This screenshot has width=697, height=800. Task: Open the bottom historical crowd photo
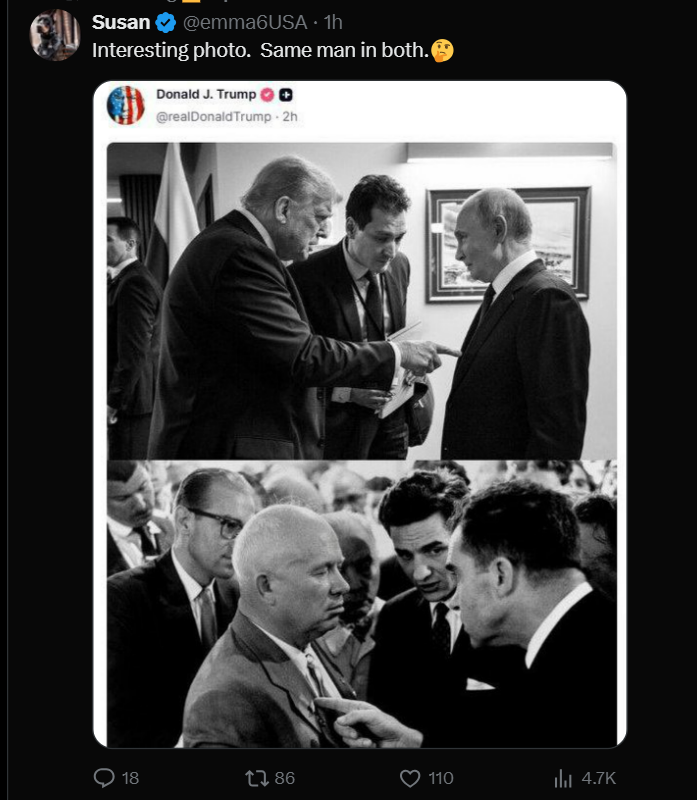[361, 604]
